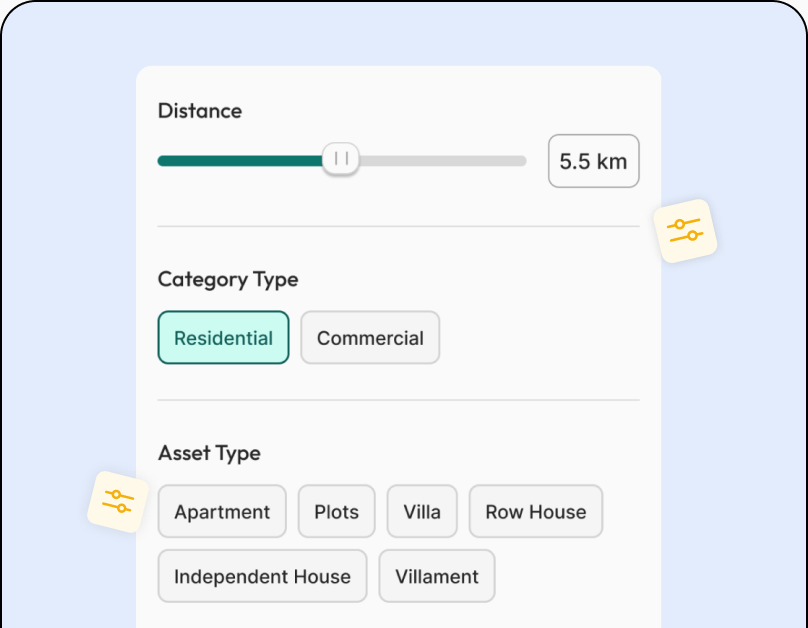Viewport: 808px width, 628px height.
Task: Click the grip lines on slider thumb
Action: click(x=341, y=158)
